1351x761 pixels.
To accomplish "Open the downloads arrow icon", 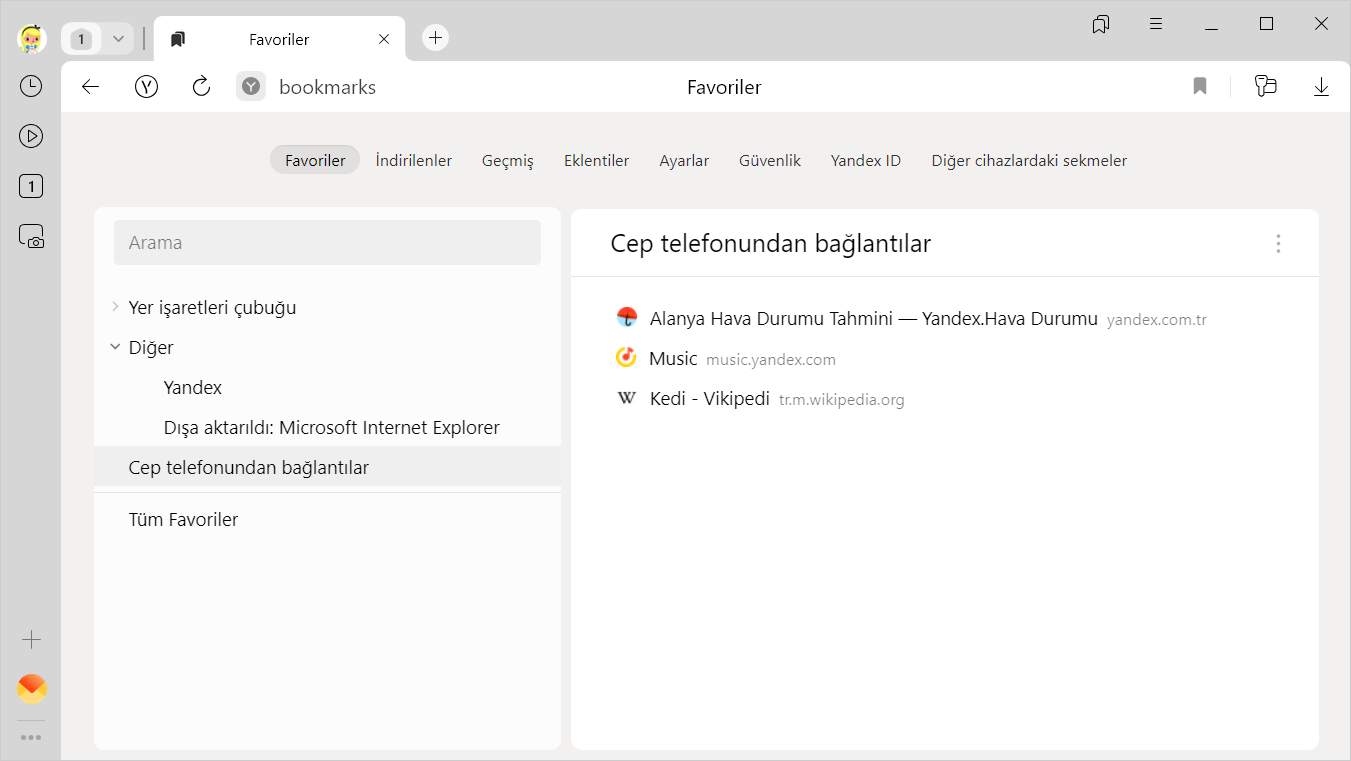I will tap(1321, 87).
